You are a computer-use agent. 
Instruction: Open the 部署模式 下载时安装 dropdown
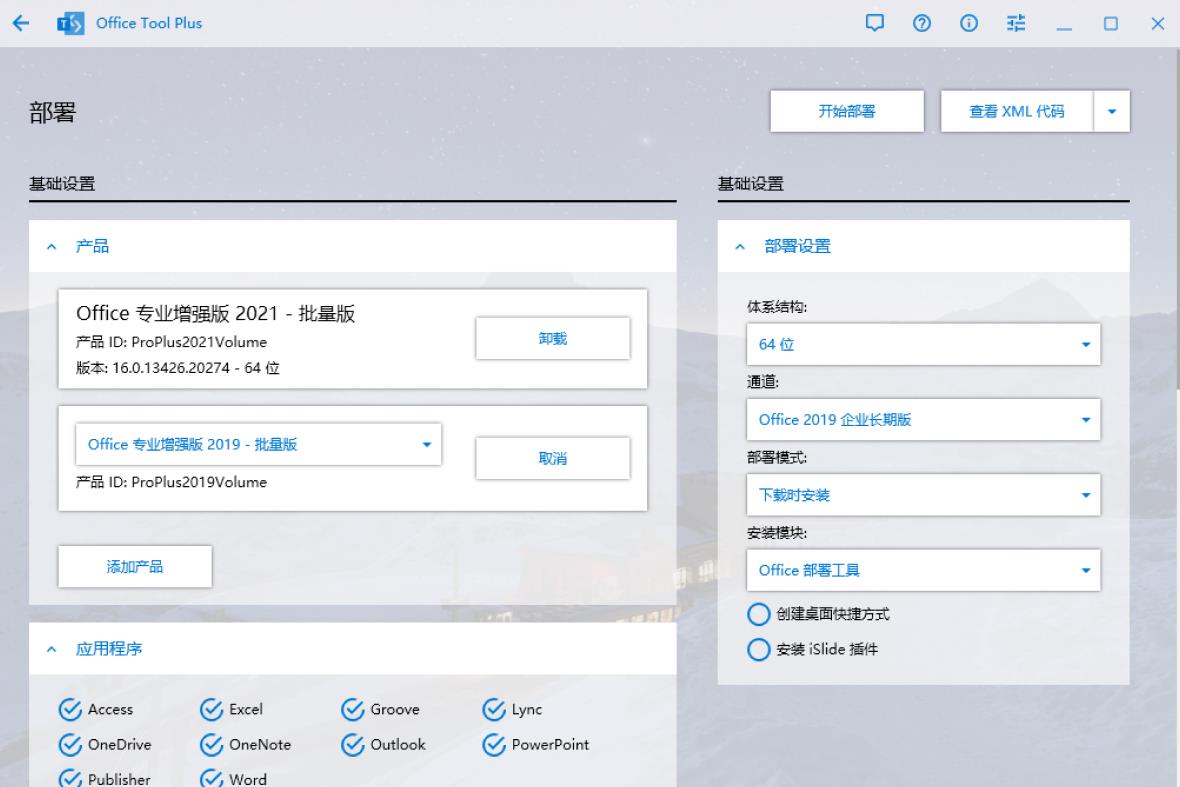coord(923,495)
